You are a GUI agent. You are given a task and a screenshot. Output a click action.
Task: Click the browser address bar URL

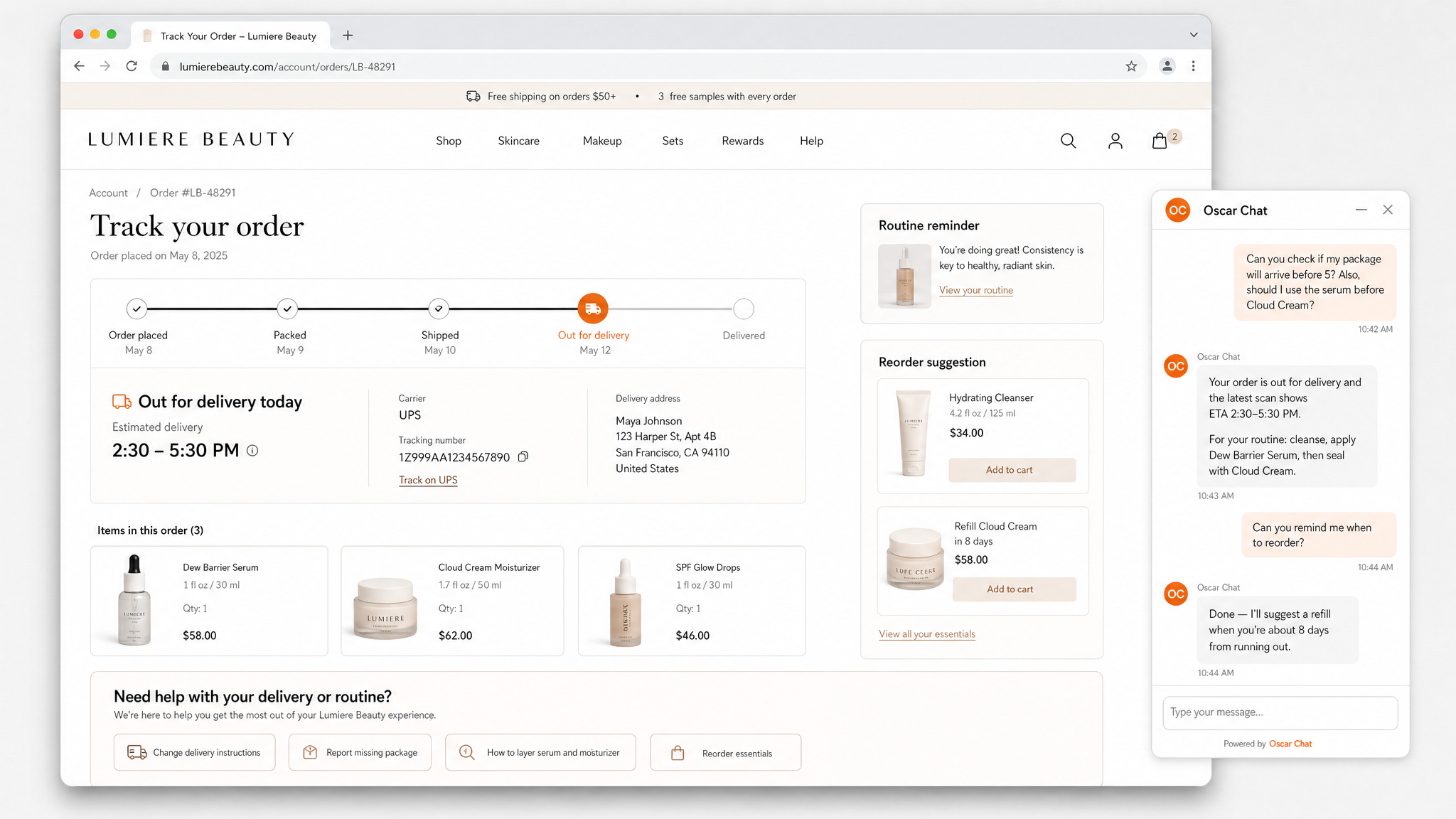287,67
